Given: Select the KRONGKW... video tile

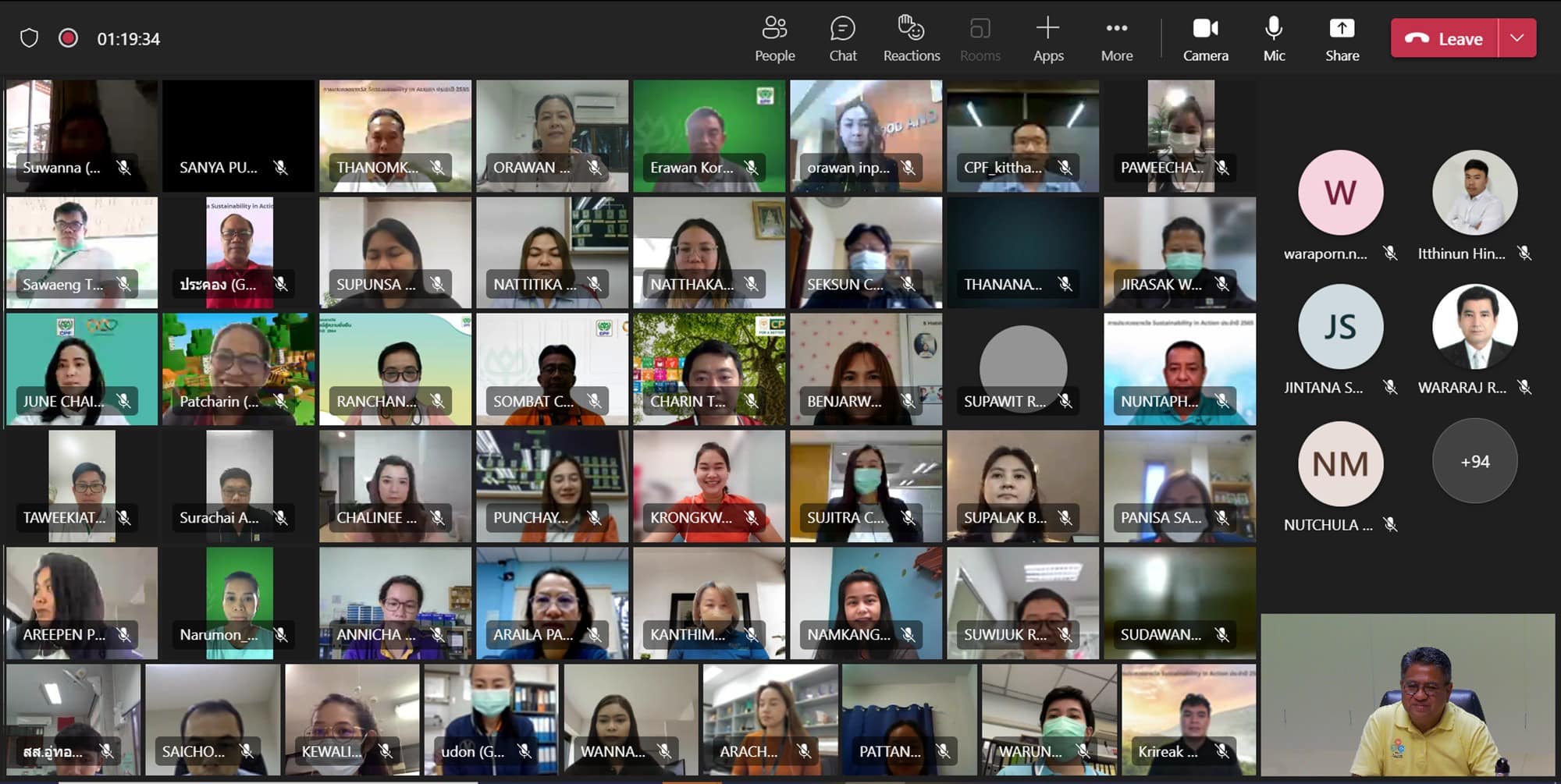Looking at the screenshot, I should pos(709,484).
